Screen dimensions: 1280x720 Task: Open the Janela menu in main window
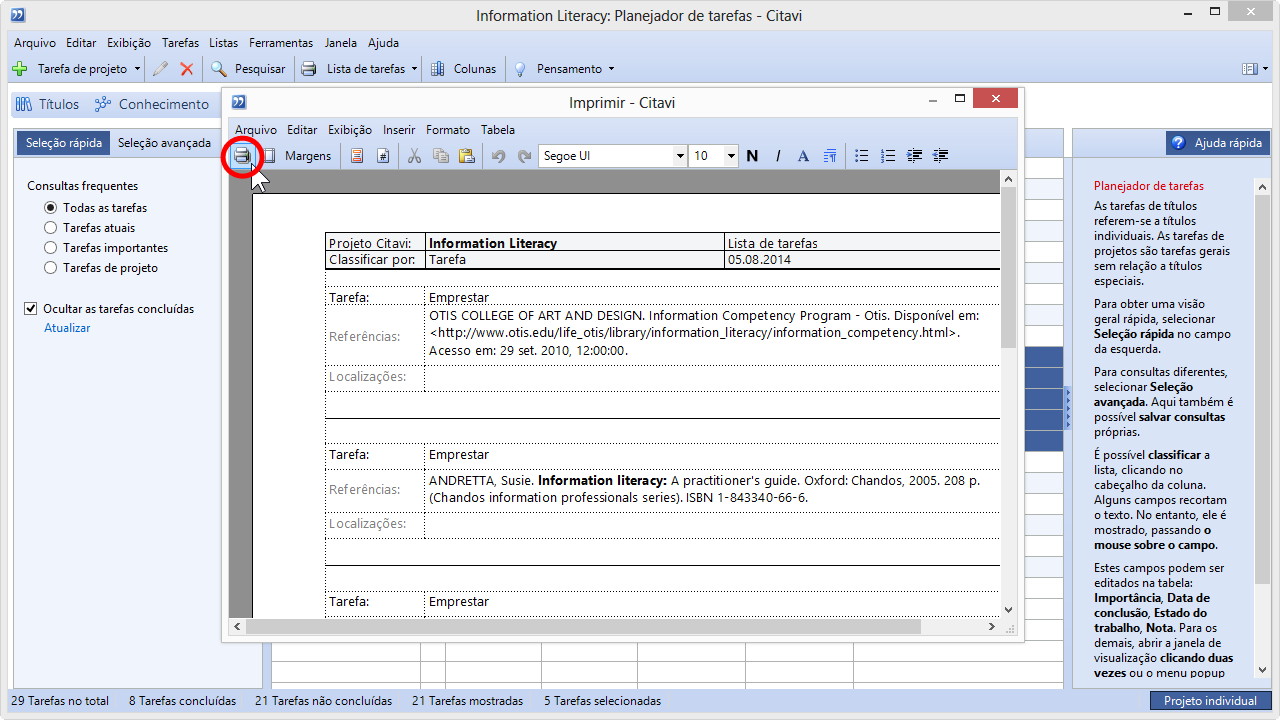coord(341,43)
